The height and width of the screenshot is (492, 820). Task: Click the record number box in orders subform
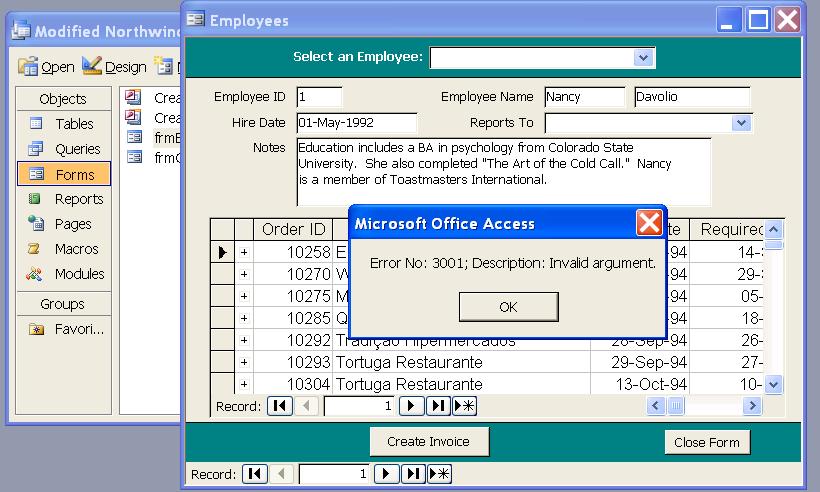pos(359,406)
